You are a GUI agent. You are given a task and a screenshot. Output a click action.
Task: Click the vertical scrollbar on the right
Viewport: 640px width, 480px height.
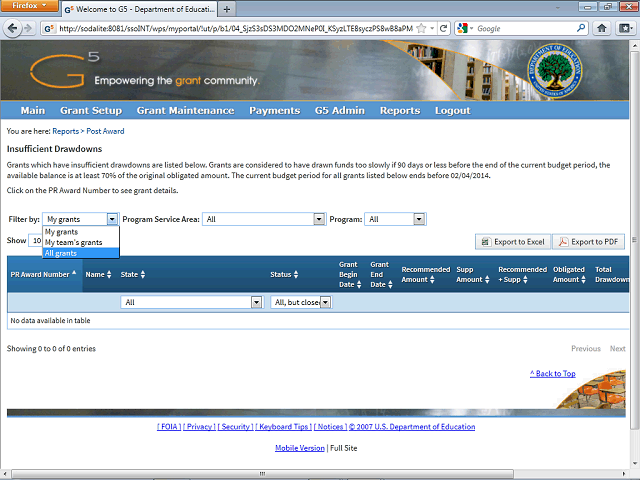coord(635,240)
